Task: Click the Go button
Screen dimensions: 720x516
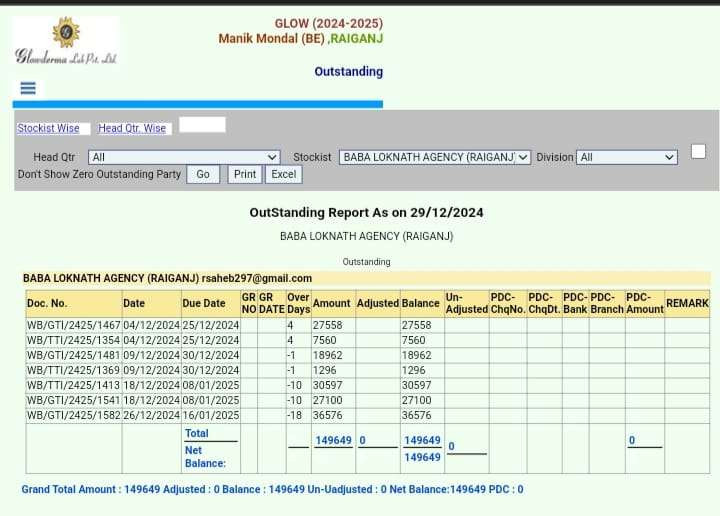Action: [x=203, y=174]
